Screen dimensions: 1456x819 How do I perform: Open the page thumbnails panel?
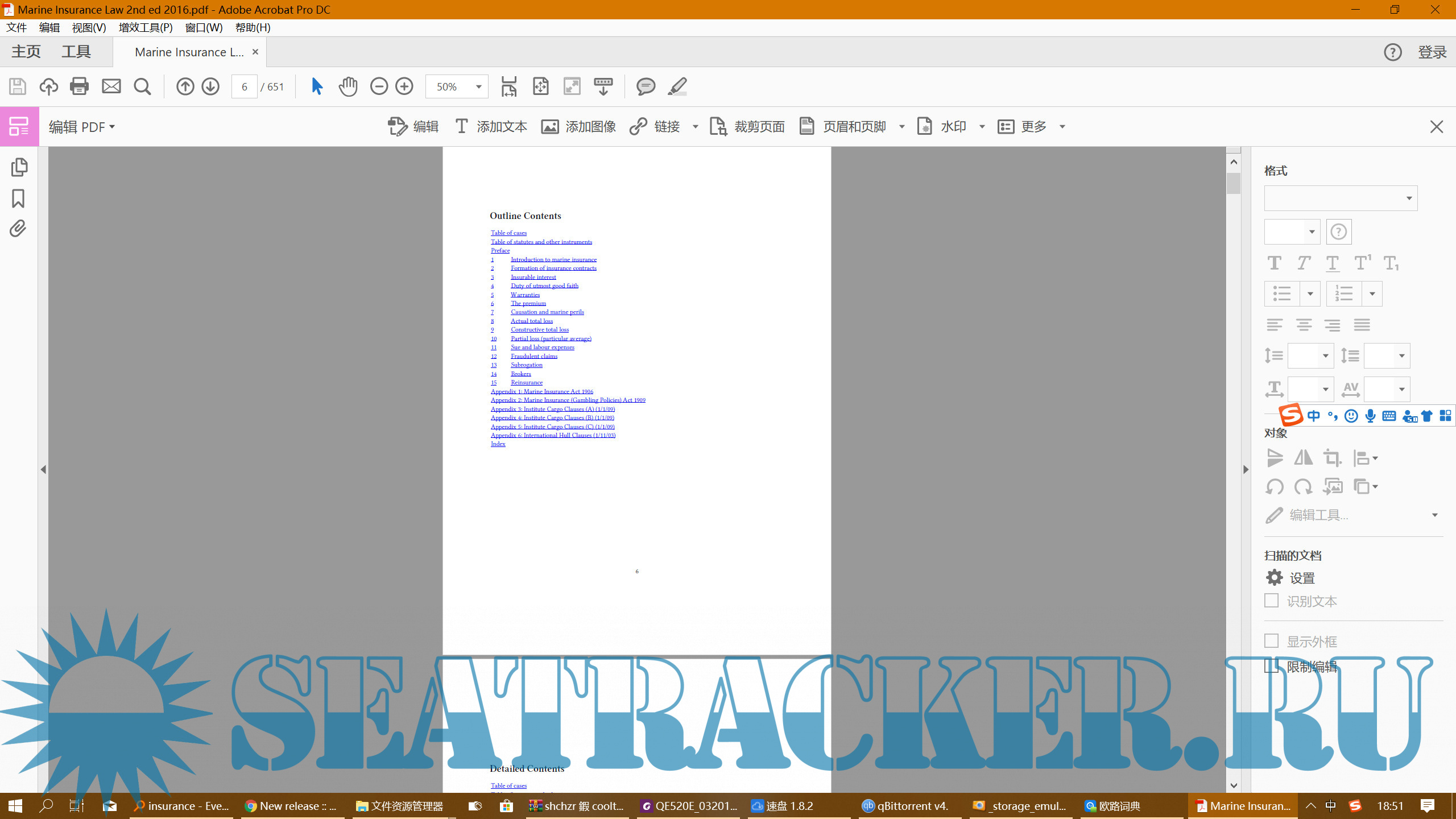19,167
